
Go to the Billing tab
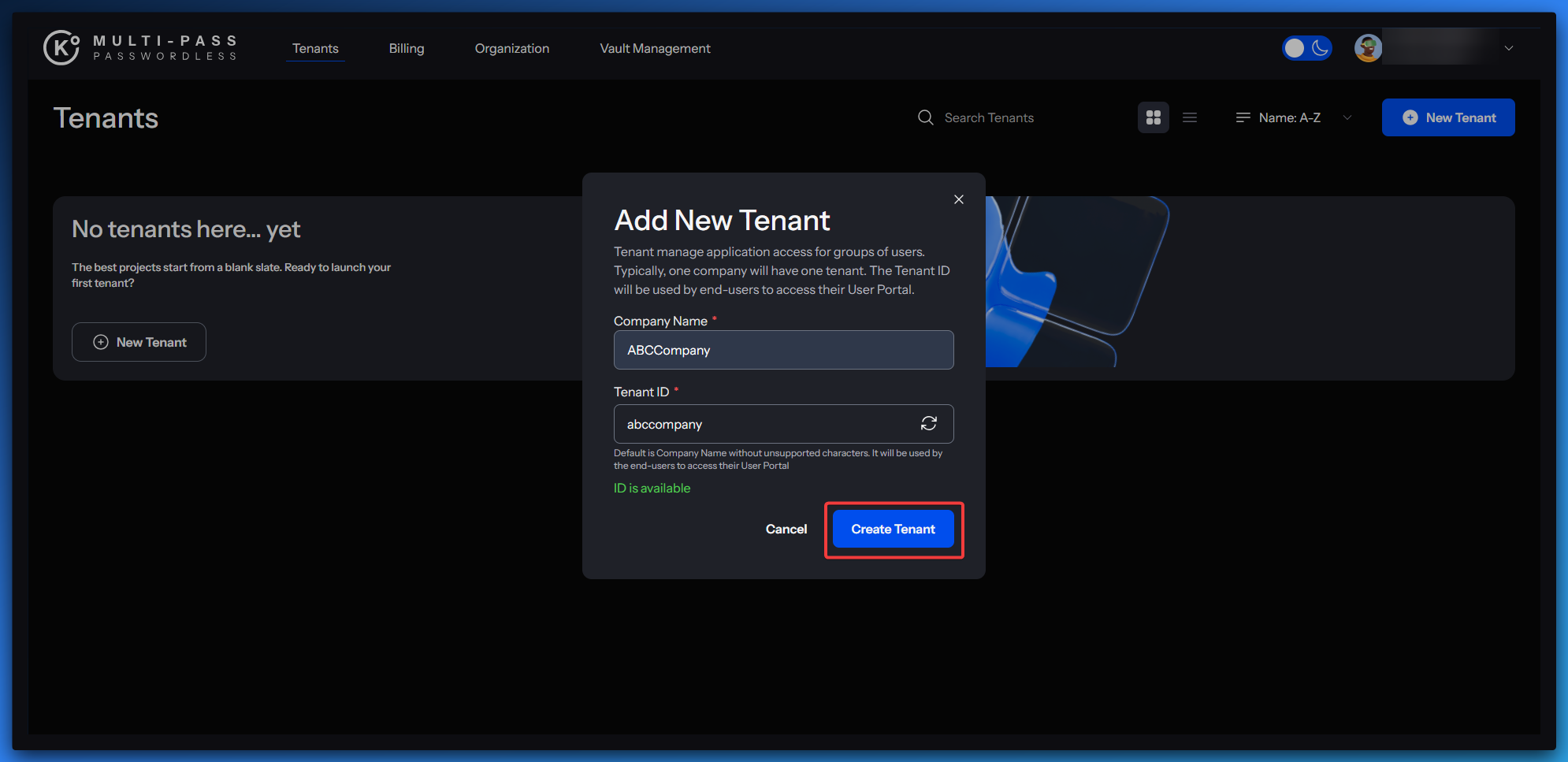tap(407, 48)
